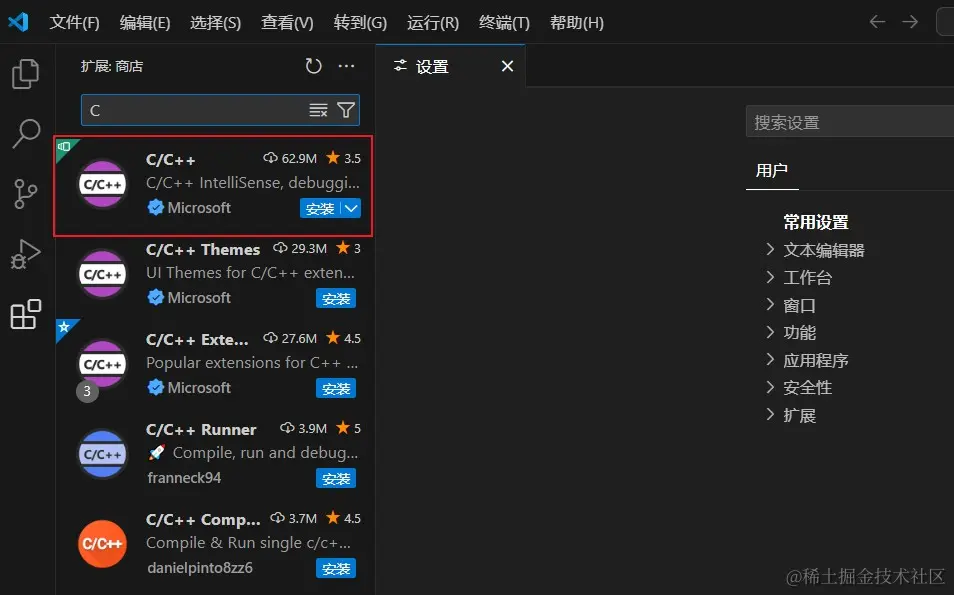
Task: Open the 选择(S) menu
Action: pyautogui.click(x=215, y=23)
